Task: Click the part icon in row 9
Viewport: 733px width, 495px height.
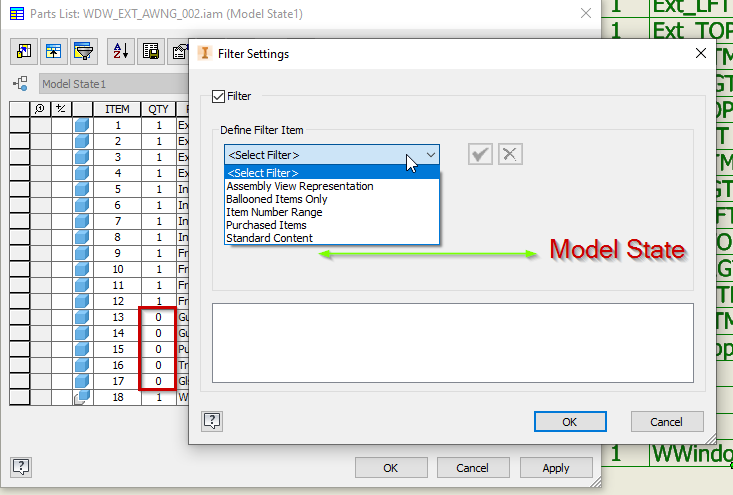Action: point(82,253)
